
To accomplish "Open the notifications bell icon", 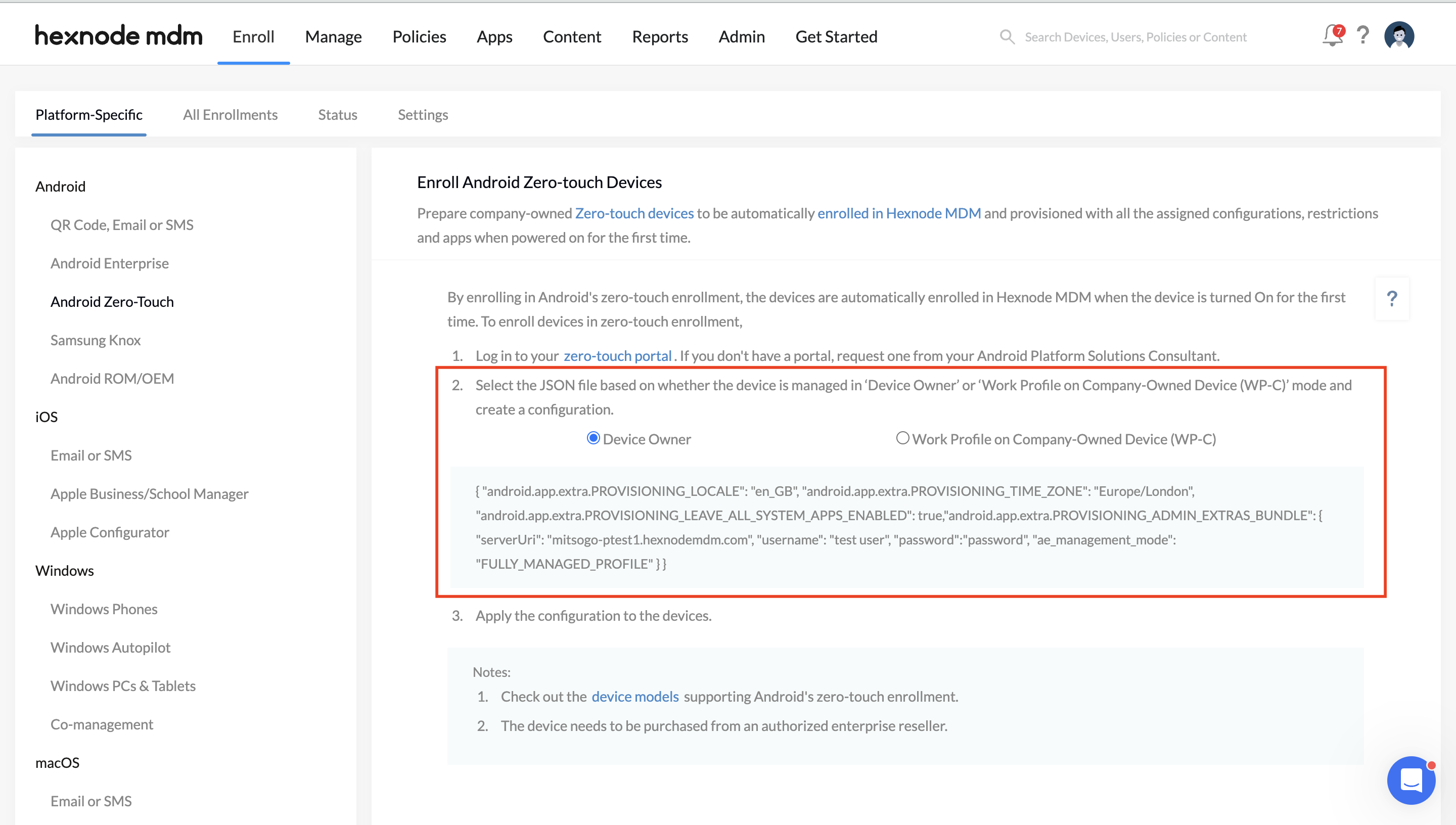I will pyautogui.click(x=1333, y=36).
